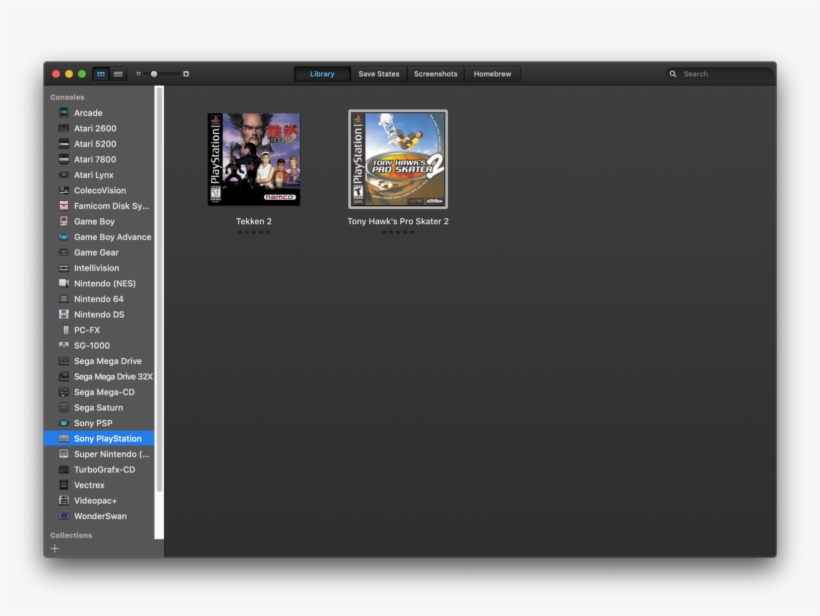Select the Game Boy Advance icon

coord(64,237)
